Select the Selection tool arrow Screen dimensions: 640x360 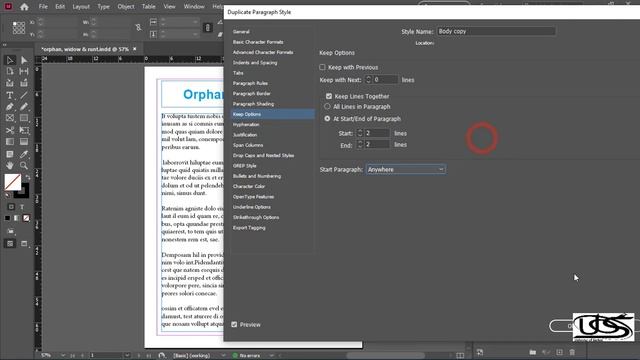coord(10,60)
